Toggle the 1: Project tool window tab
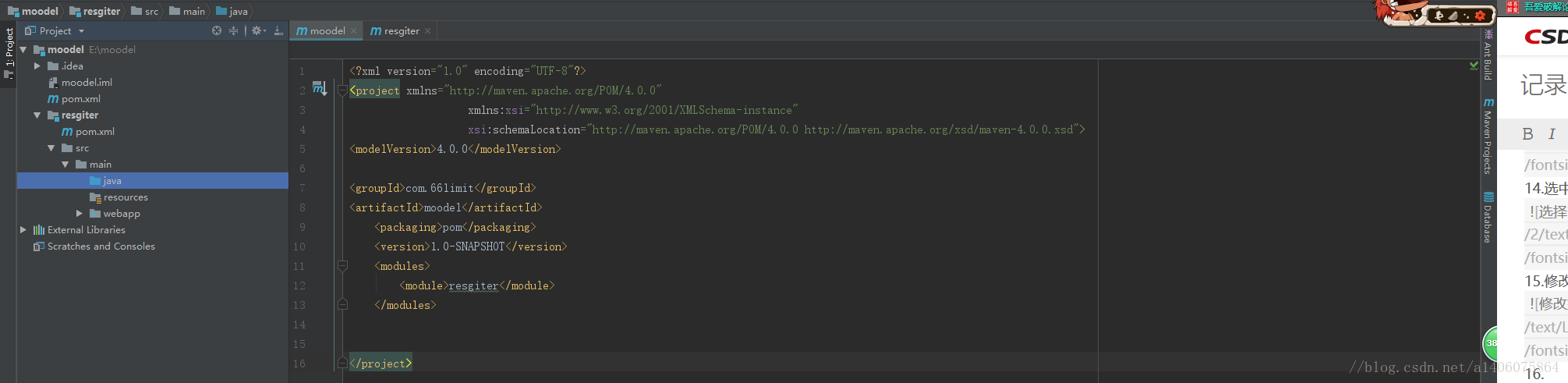The height and width of the screenshot is (383, 1568). 9,53
